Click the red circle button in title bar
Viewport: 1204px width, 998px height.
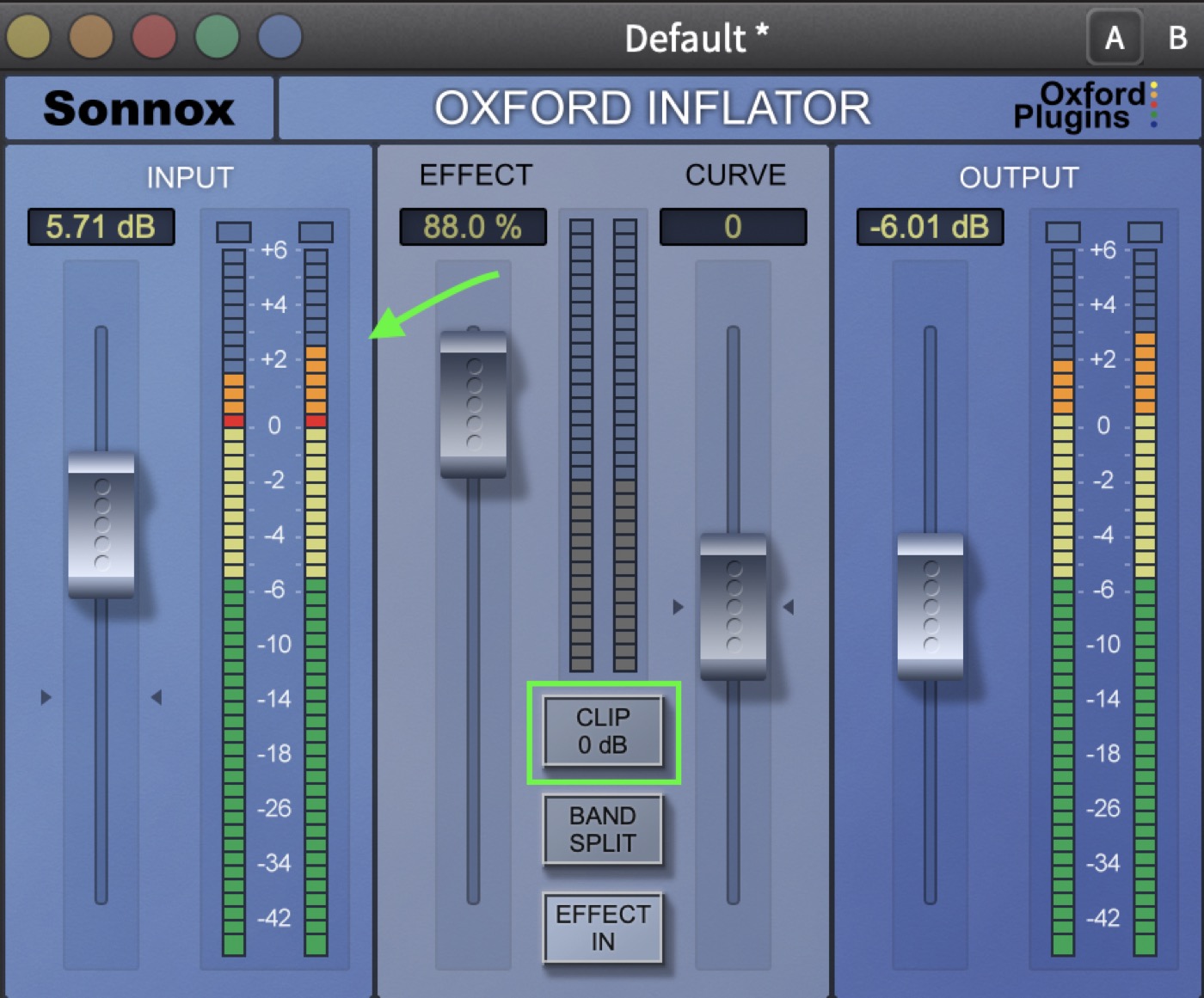pos(154,36)
